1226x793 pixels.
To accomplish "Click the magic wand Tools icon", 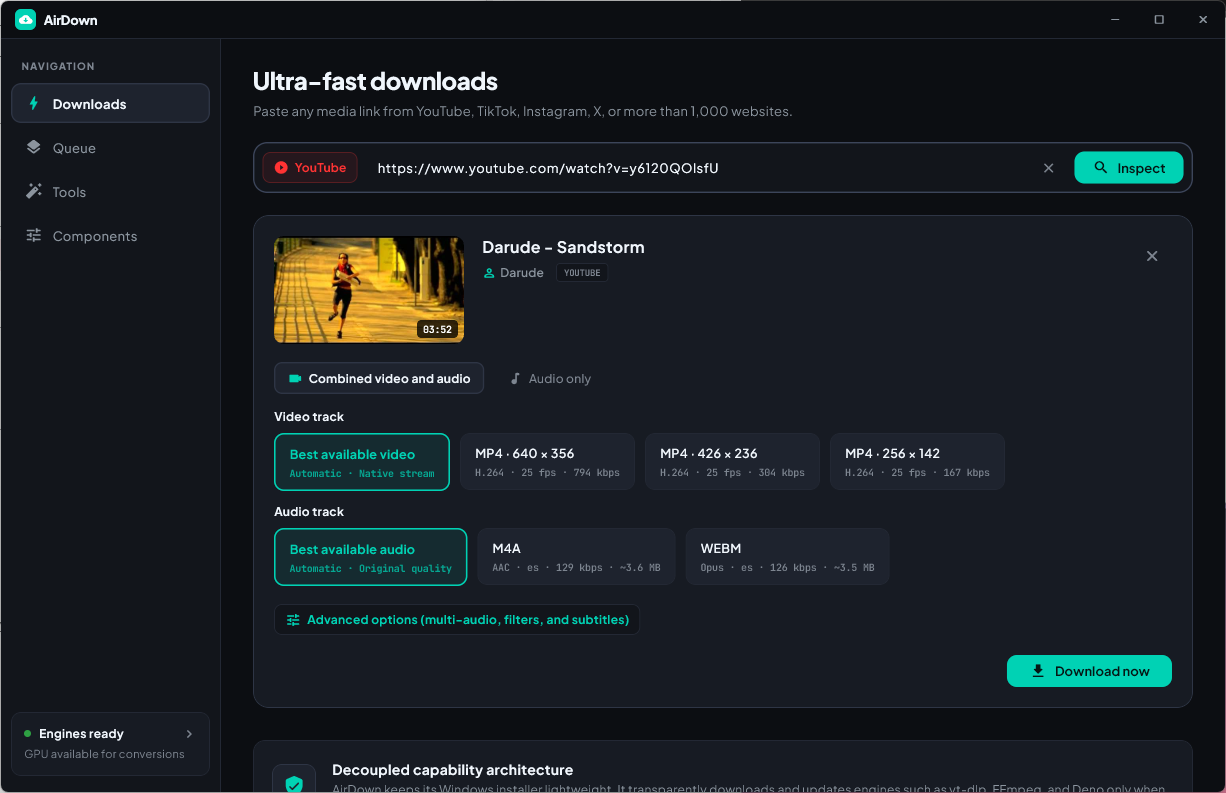I will coord(34,191).
